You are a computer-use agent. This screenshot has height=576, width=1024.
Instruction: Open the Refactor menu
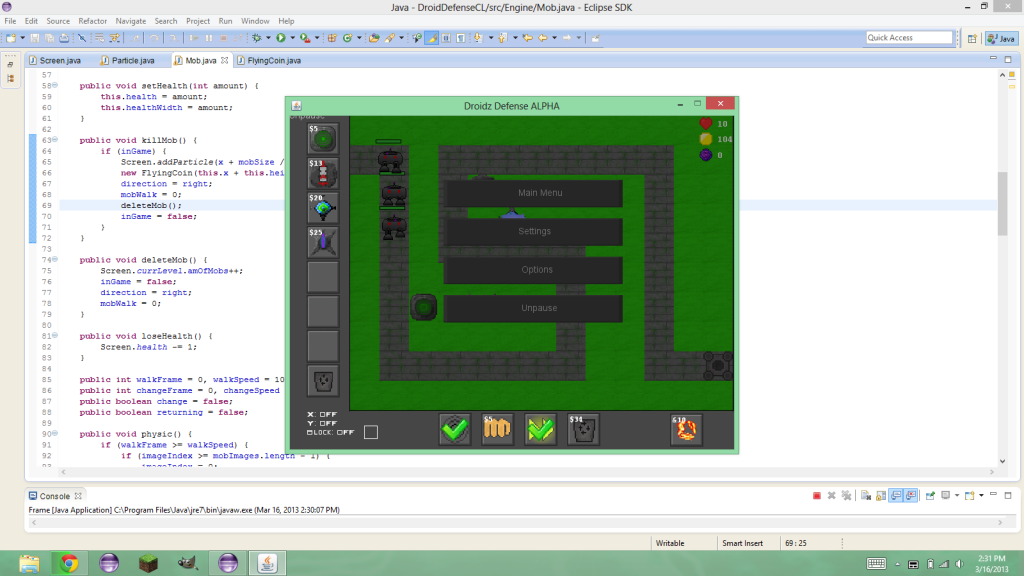93,21
